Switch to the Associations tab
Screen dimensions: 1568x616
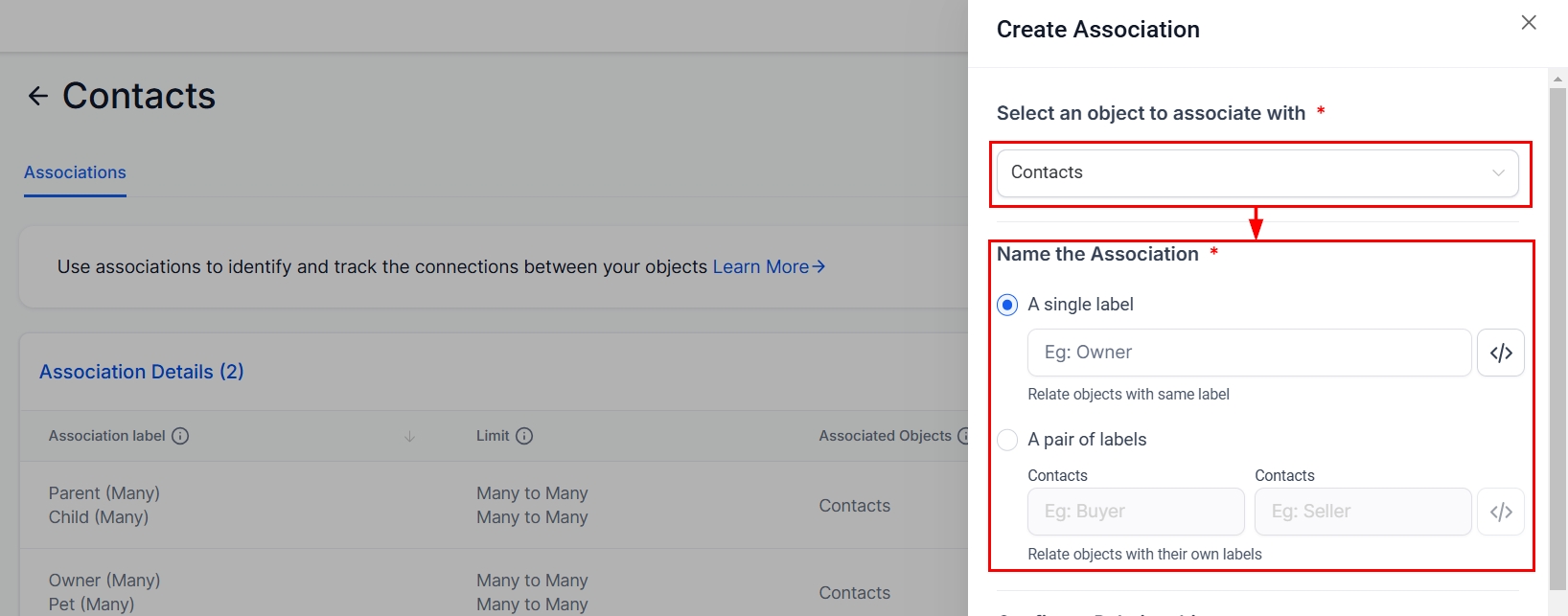[75, 172]
